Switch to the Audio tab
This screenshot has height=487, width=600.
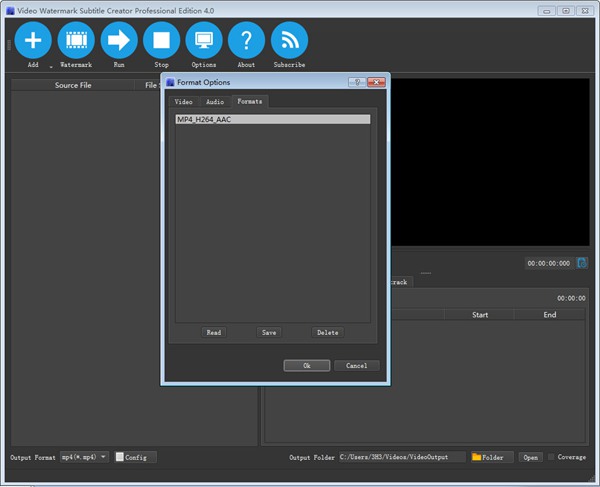tap(215, 102)
